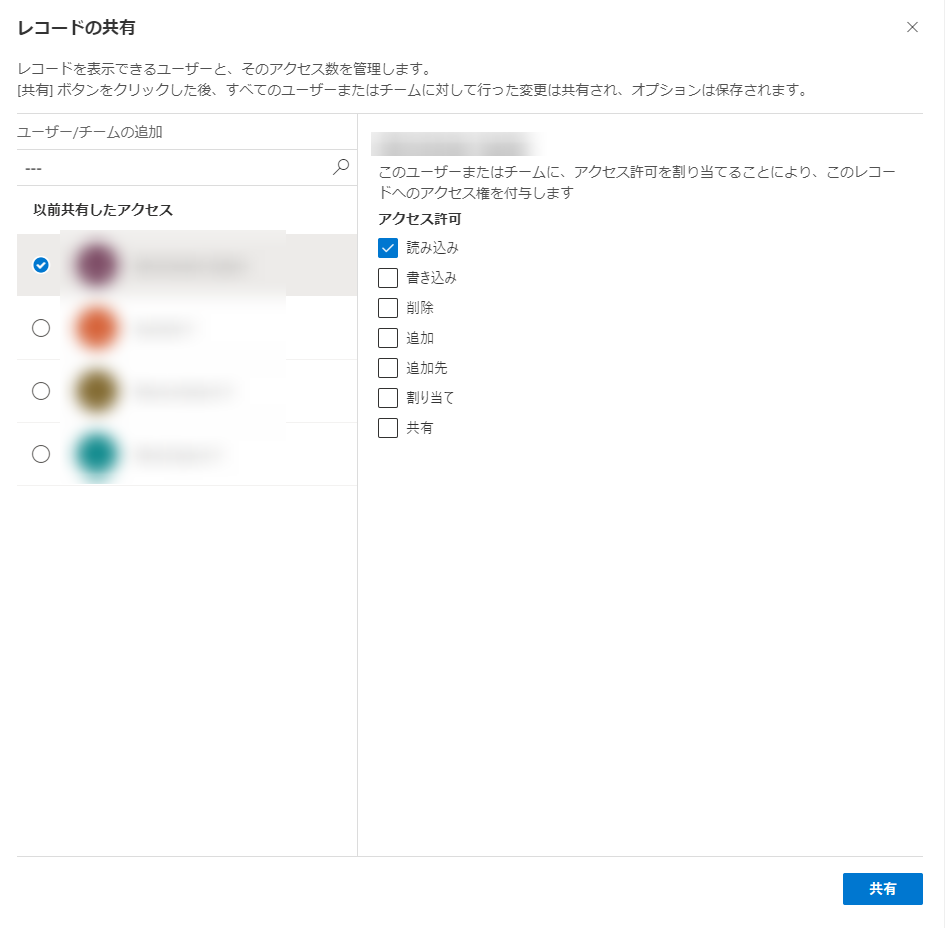The image size is (945, 928).
Task: Enable the 削除 permission checkbox
Action: tap(388, 308)
